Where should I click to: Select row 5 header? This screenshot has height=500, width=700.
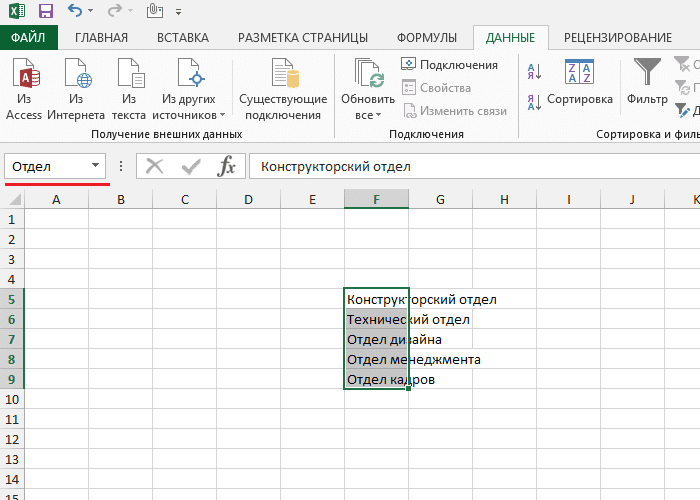tap(12, 299)
